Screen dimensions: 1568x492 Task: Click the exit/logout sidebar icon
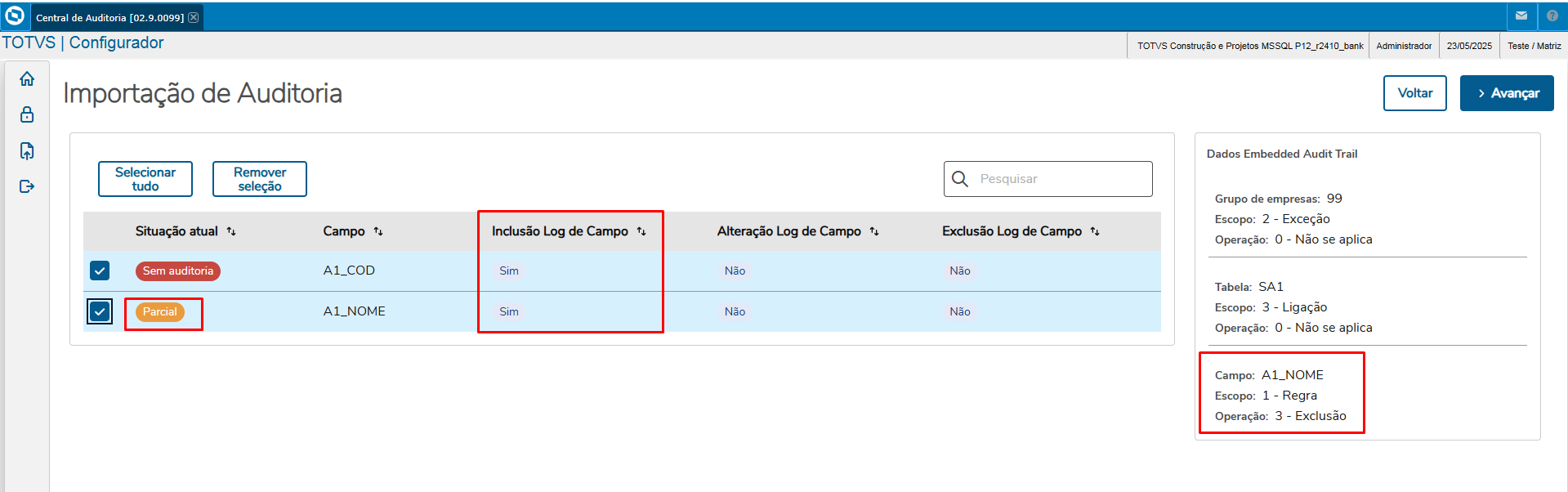click(27, 187)
